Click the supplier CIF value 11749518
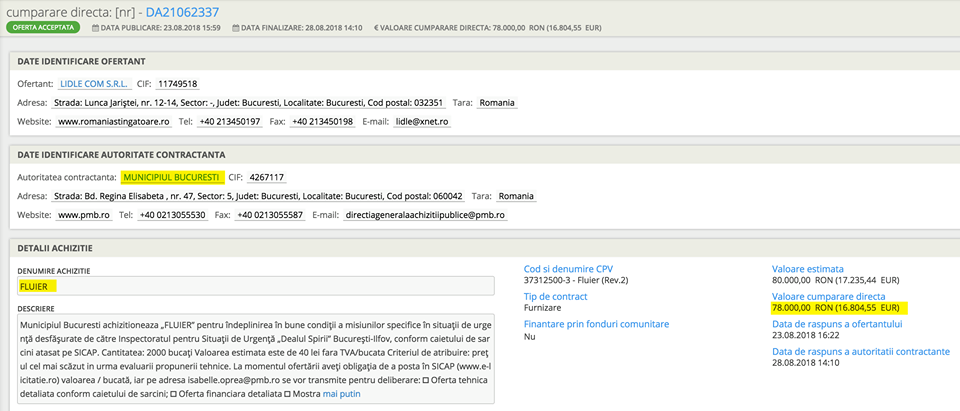Image resolution: width=960 pixels, height=411 pixels. point(180,84)
